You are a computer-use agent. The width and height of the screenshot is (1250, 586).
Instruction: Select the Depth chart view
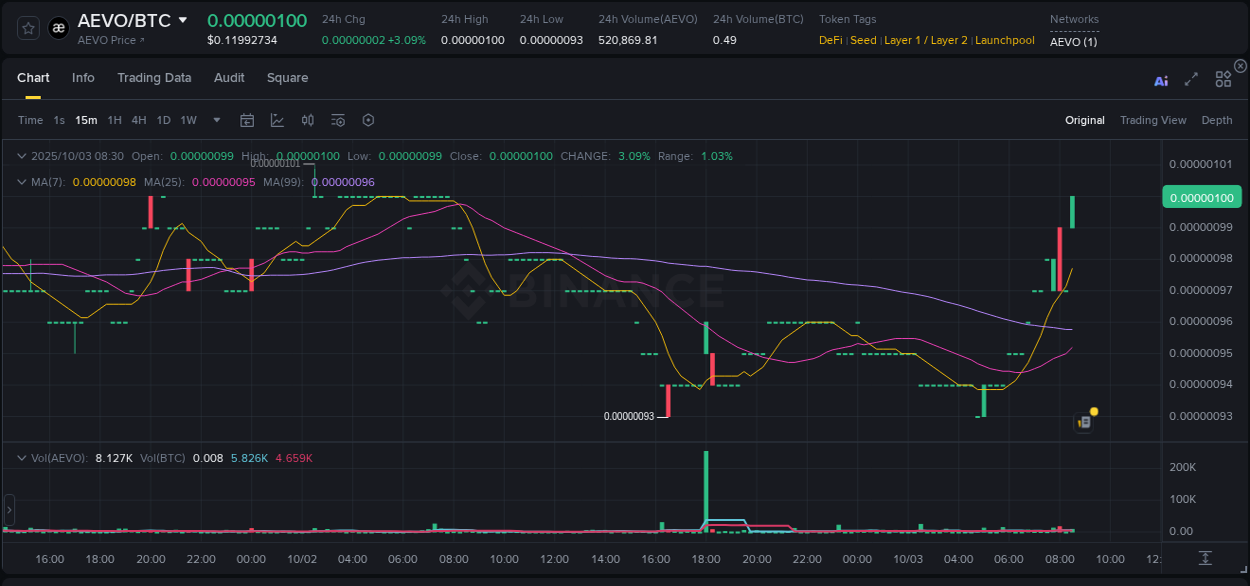click(x=1216, y=120)
